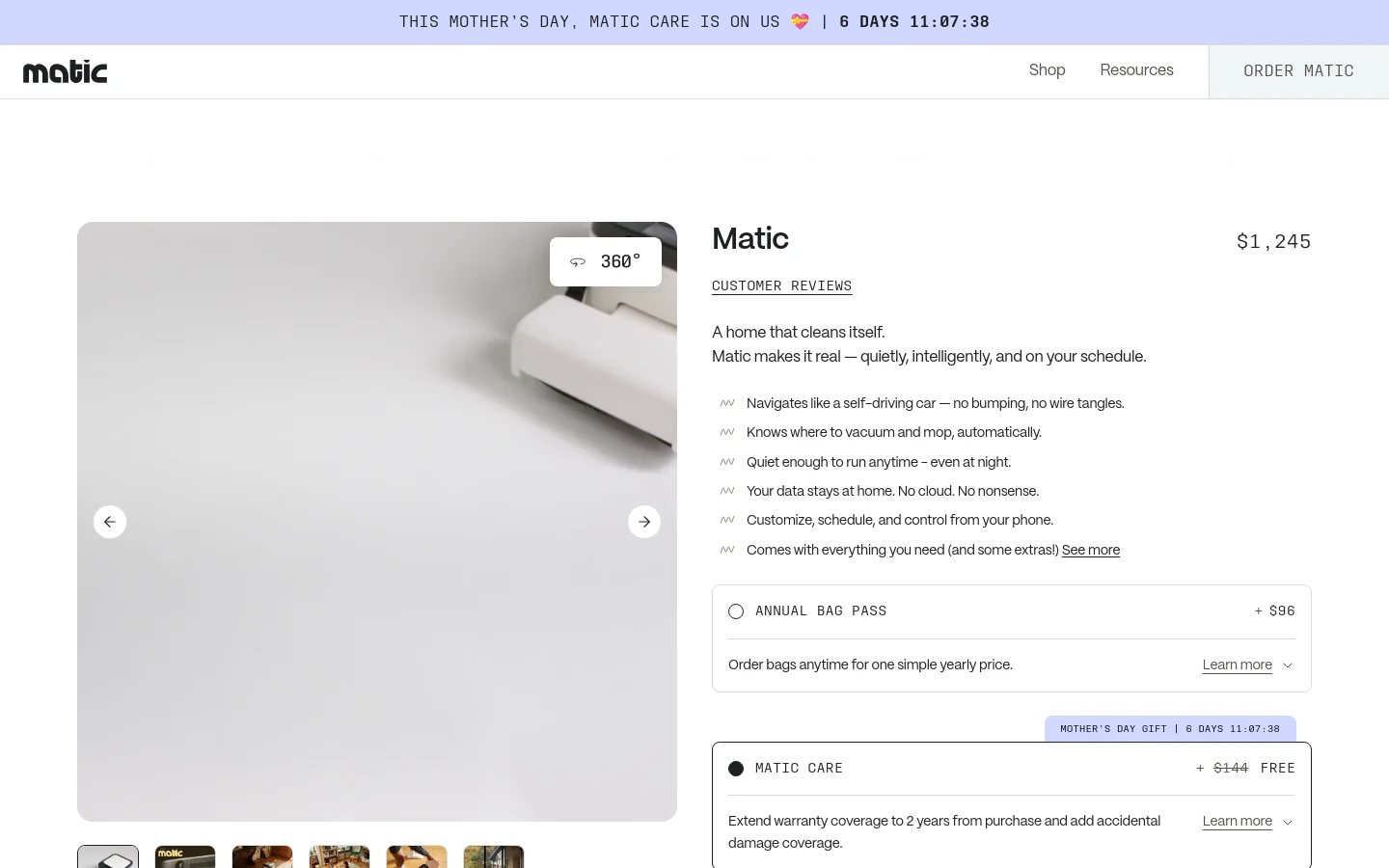Select the Matic Care radio option
Image resolution: width=1389 pixels, height=868 pixels.
tap(736, 769)
